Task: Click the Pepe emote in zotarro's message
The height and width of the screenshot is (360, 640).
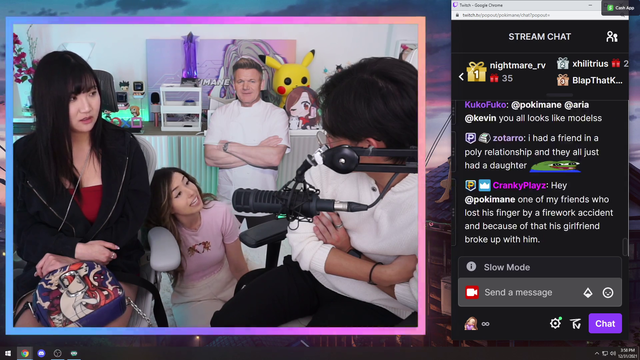Action: (x=555, y=166)
